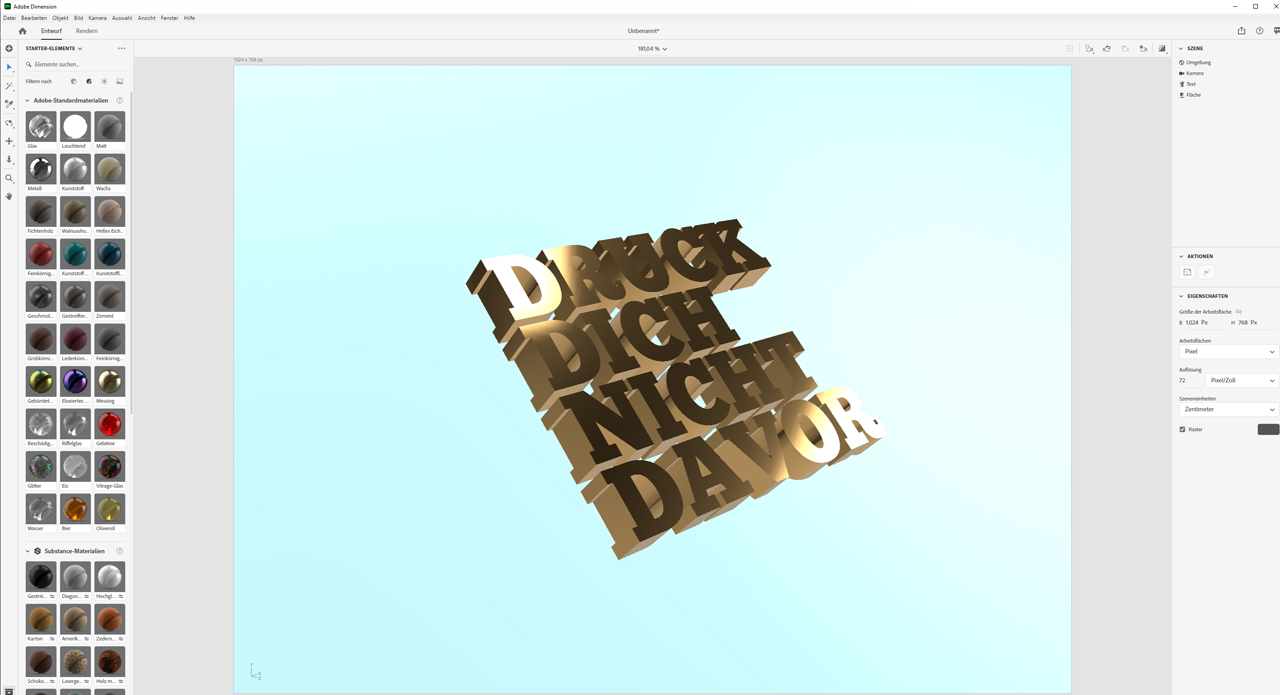Click the resize canvas action icon

[x=1188, y=272]
